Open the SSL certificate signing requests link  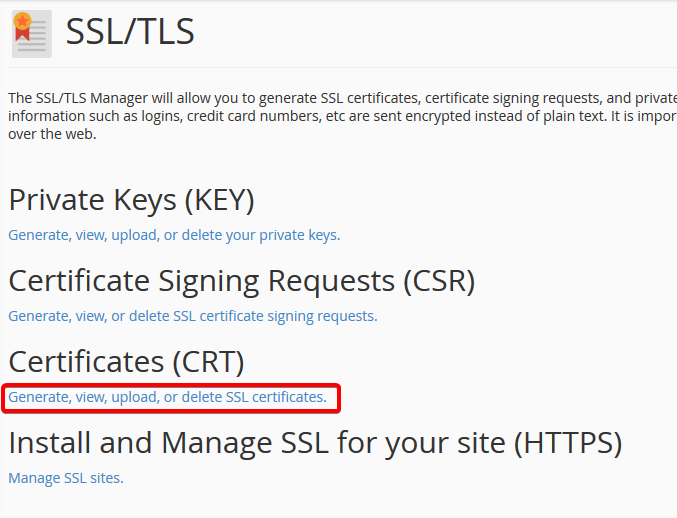point(192,316)
